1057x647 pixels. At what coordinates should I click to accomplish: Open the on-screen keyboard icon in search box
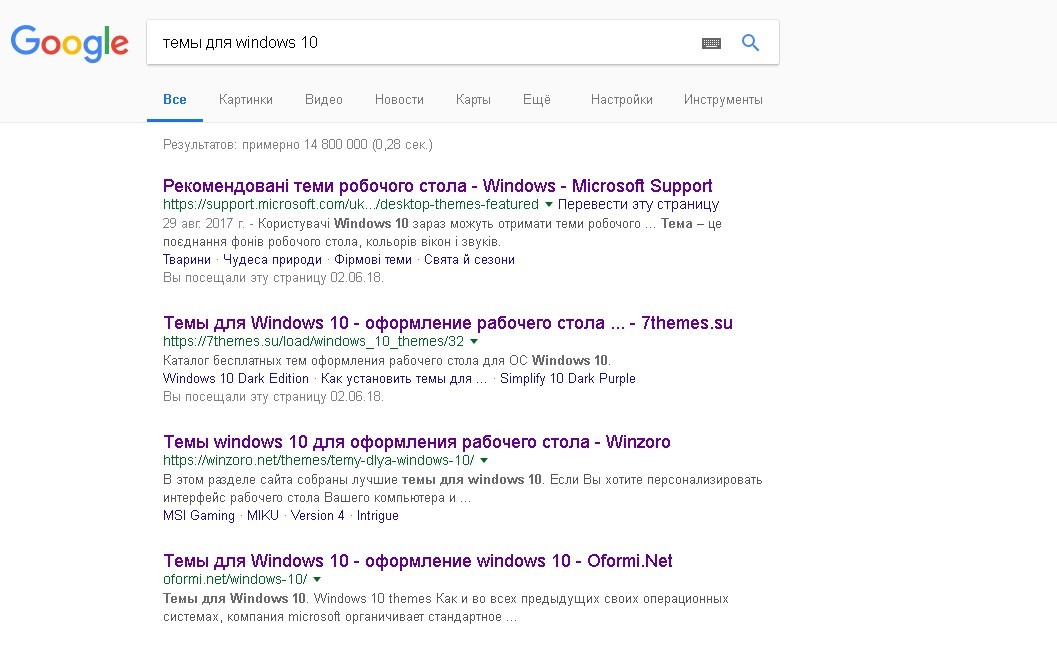point(711,43)
